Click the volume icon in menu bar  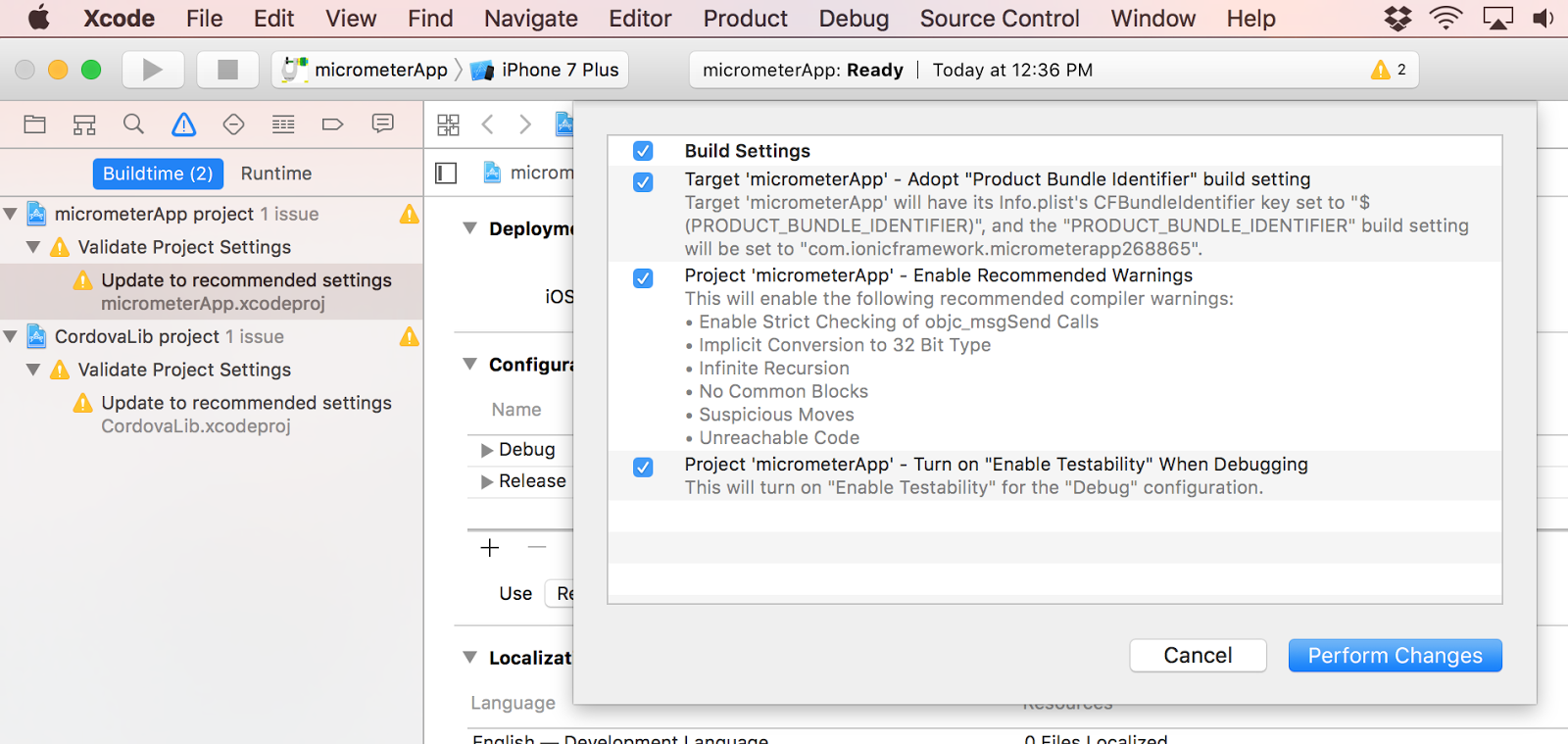point(1543,18)
